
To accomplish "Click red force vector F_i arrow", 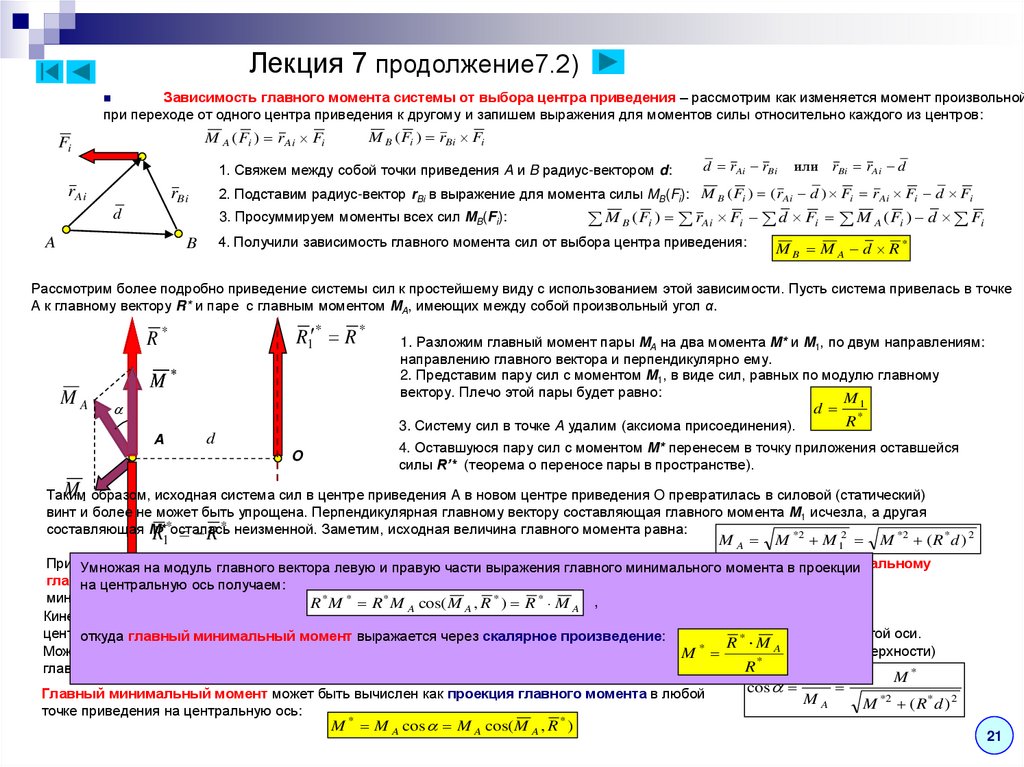I will (110, 156).
